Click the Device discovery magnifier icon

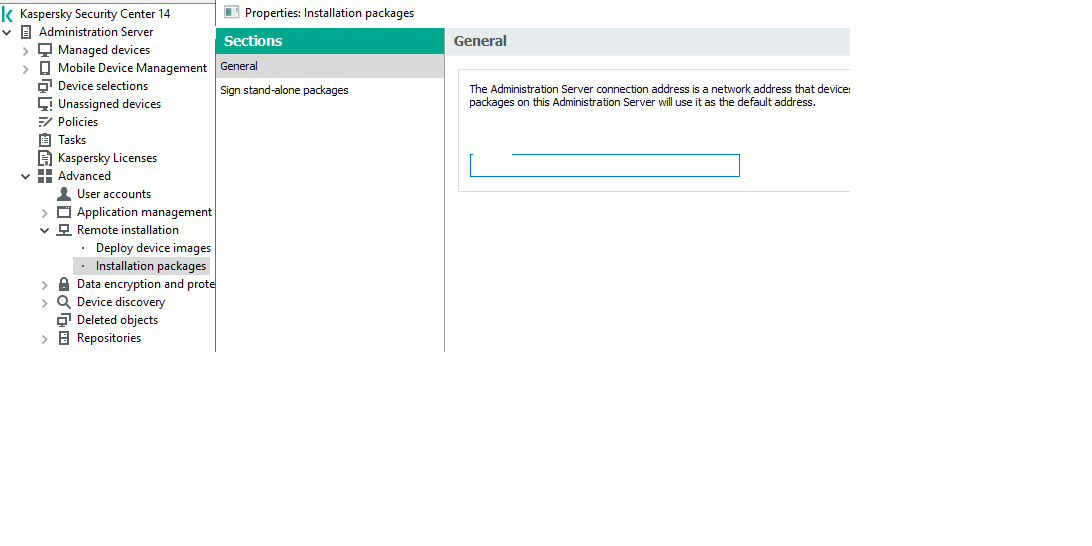pos(64,302)
